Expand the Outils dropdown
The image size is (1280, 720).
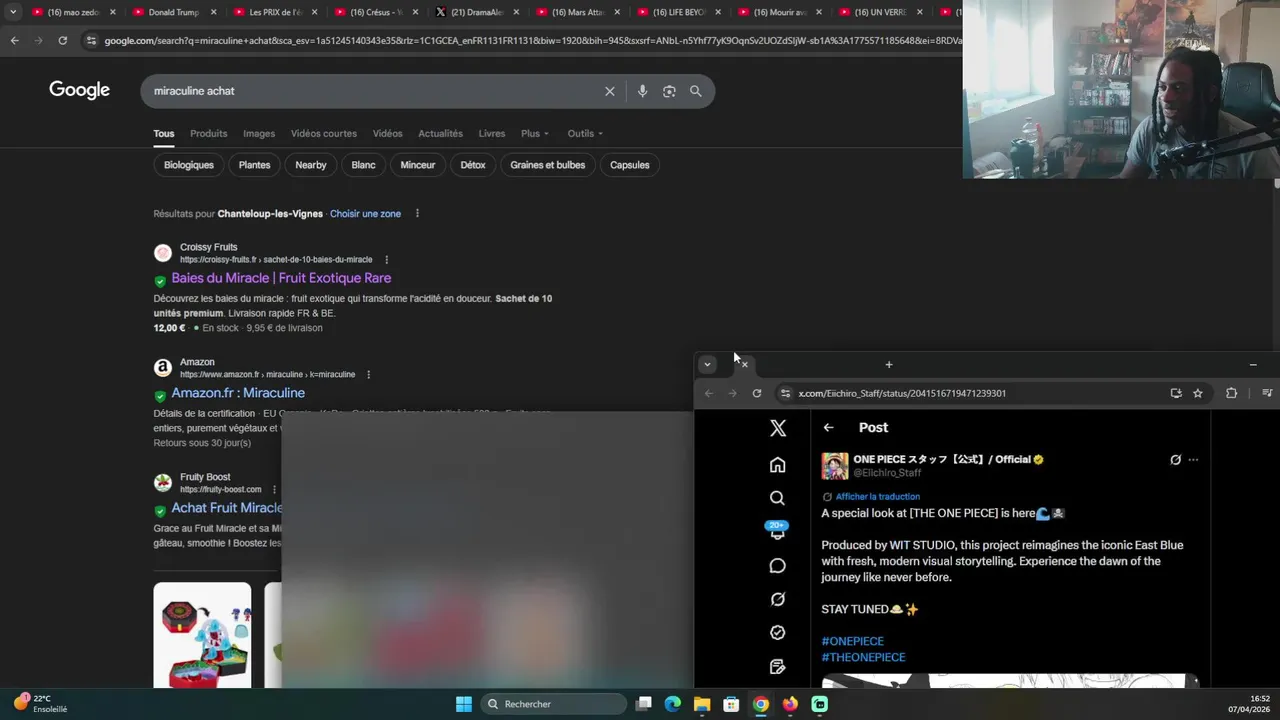point(585,133)
